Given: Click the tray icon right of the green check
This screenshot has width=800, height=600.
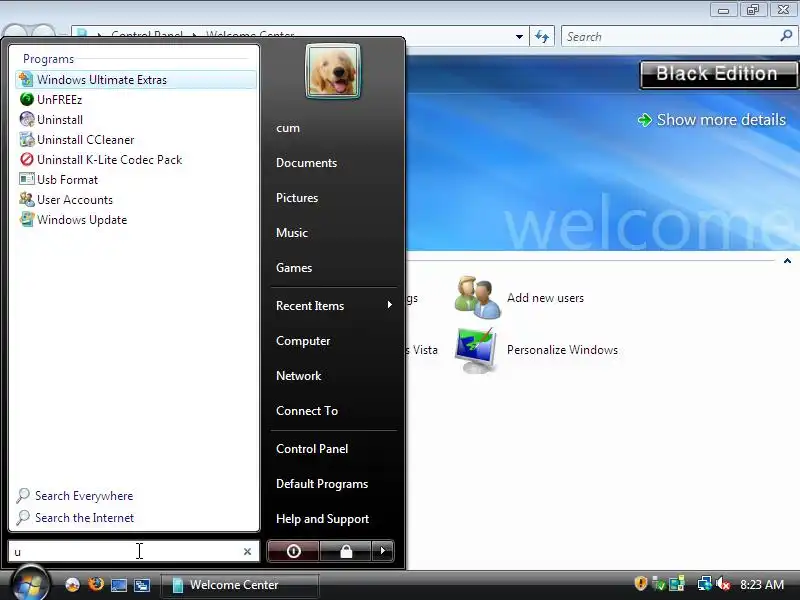Looking at the screenshot, I should [x=677, y=584].
